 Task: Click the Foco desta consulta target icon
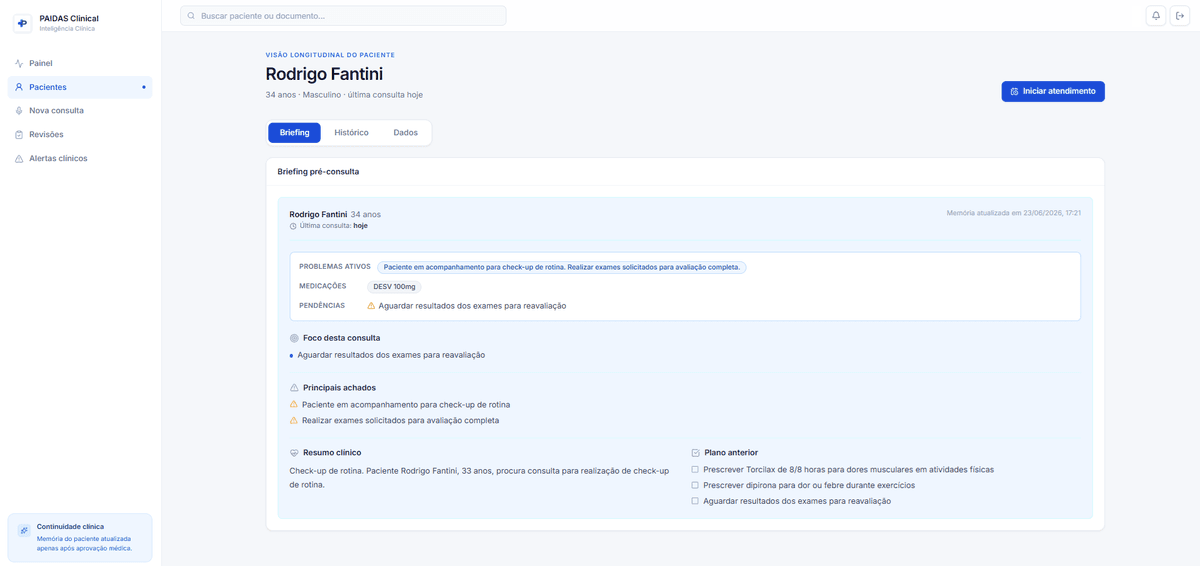pos(294,338)
